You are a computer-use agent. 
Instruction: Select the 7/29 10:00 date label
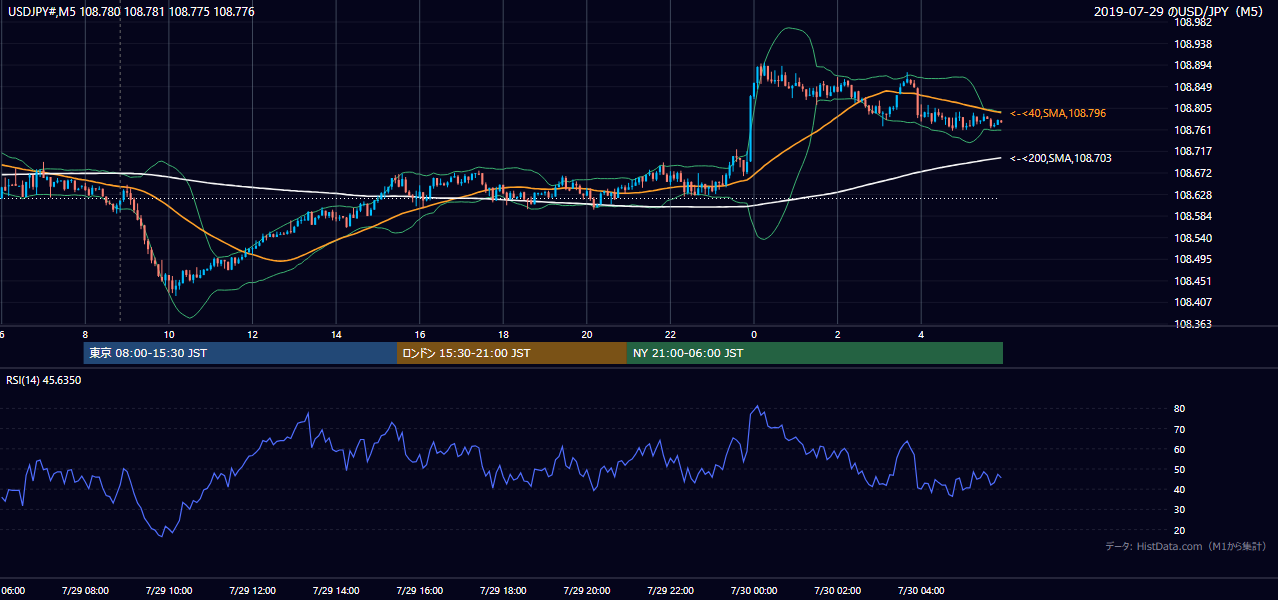pos(169,591)
